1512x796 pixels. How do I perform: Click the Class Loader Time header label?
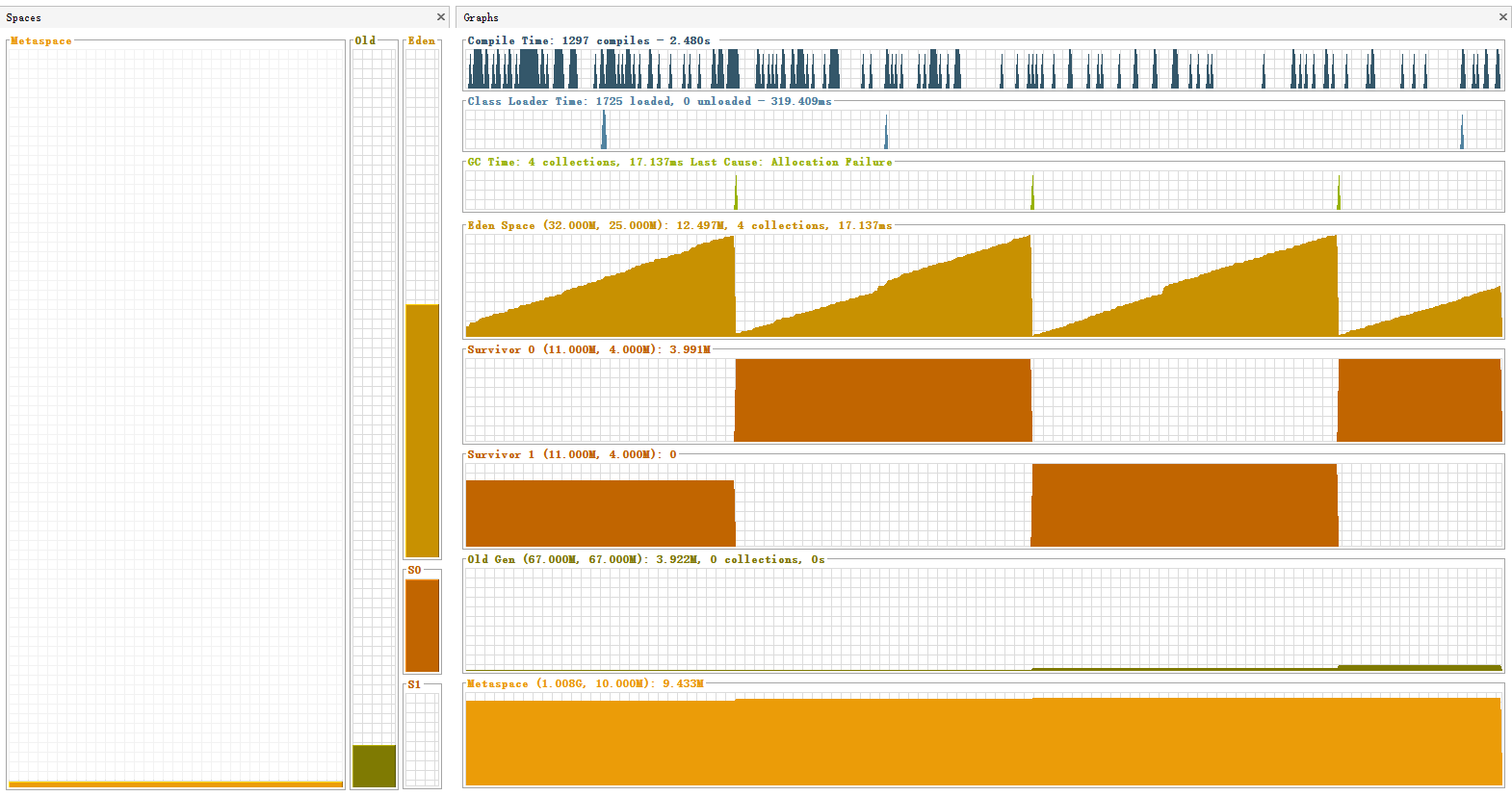click(x=649, y=101)
